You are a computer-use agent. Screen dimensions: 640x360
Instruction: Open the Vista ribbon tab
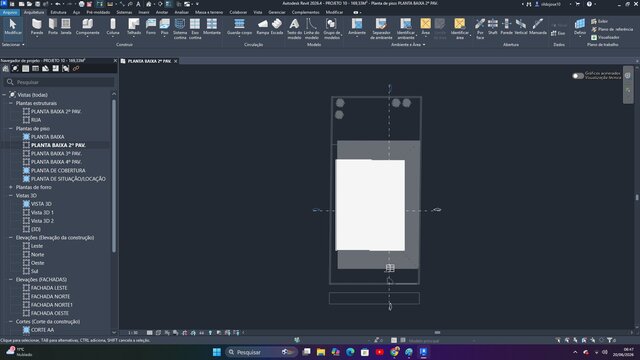(258, 12)
